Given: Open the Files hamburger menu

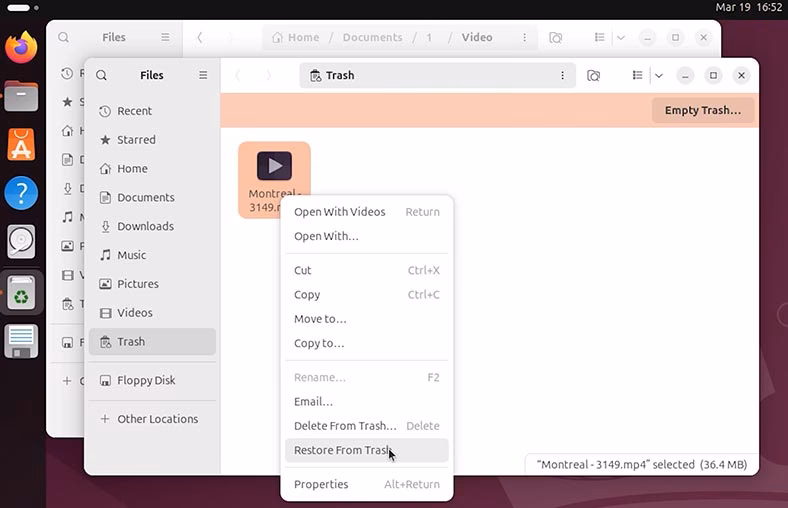Looking at the screenshot, I should pyautogui.click(x=203, y=75).
